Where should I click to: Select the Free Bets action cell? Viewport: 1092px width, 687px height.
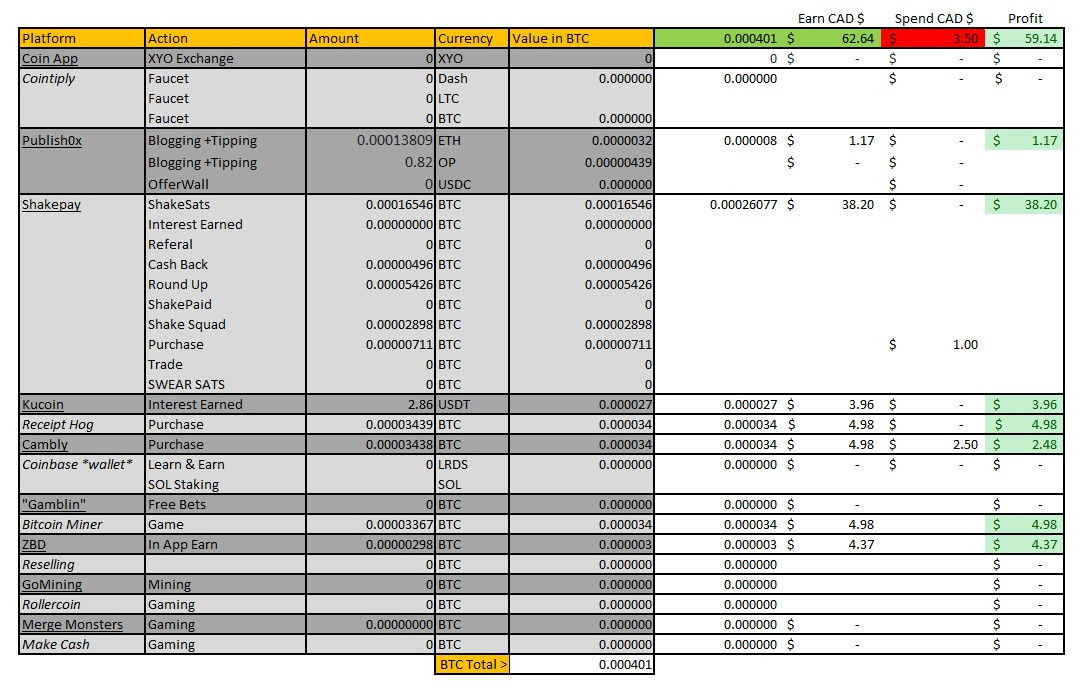point(226,504)
